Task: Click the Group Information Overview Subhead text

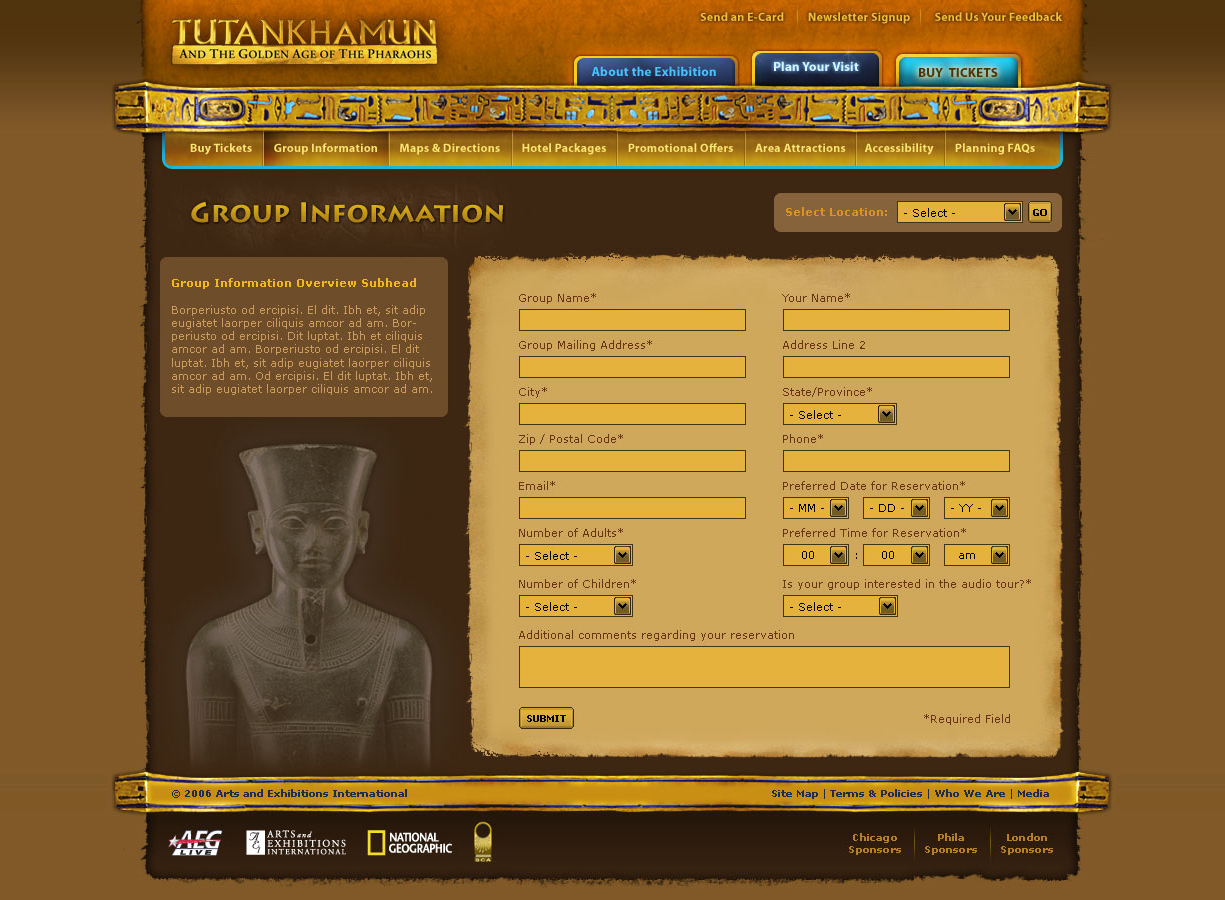Action: 294,283
